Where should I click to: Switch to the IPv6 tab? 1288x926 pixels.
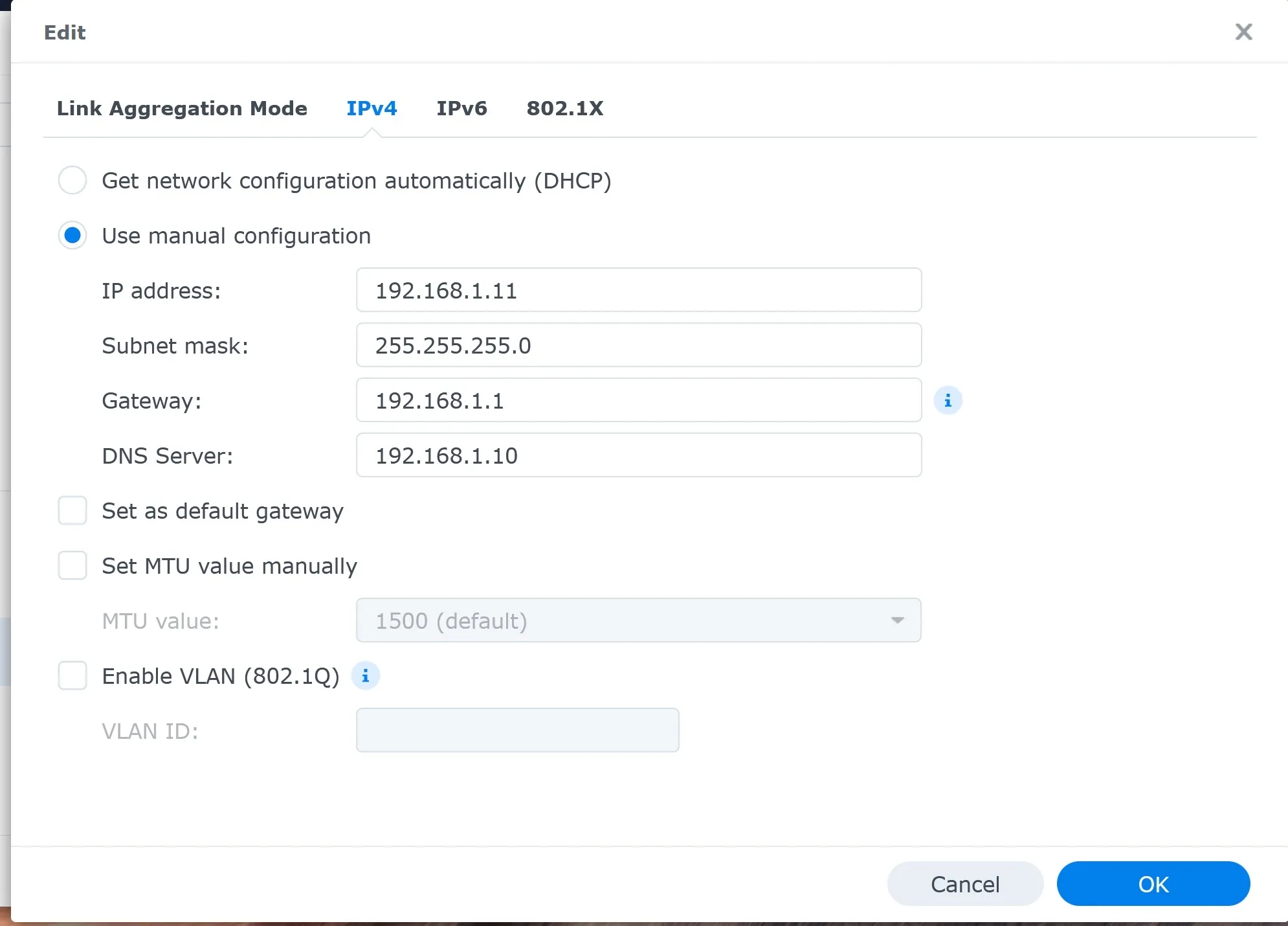461,109
